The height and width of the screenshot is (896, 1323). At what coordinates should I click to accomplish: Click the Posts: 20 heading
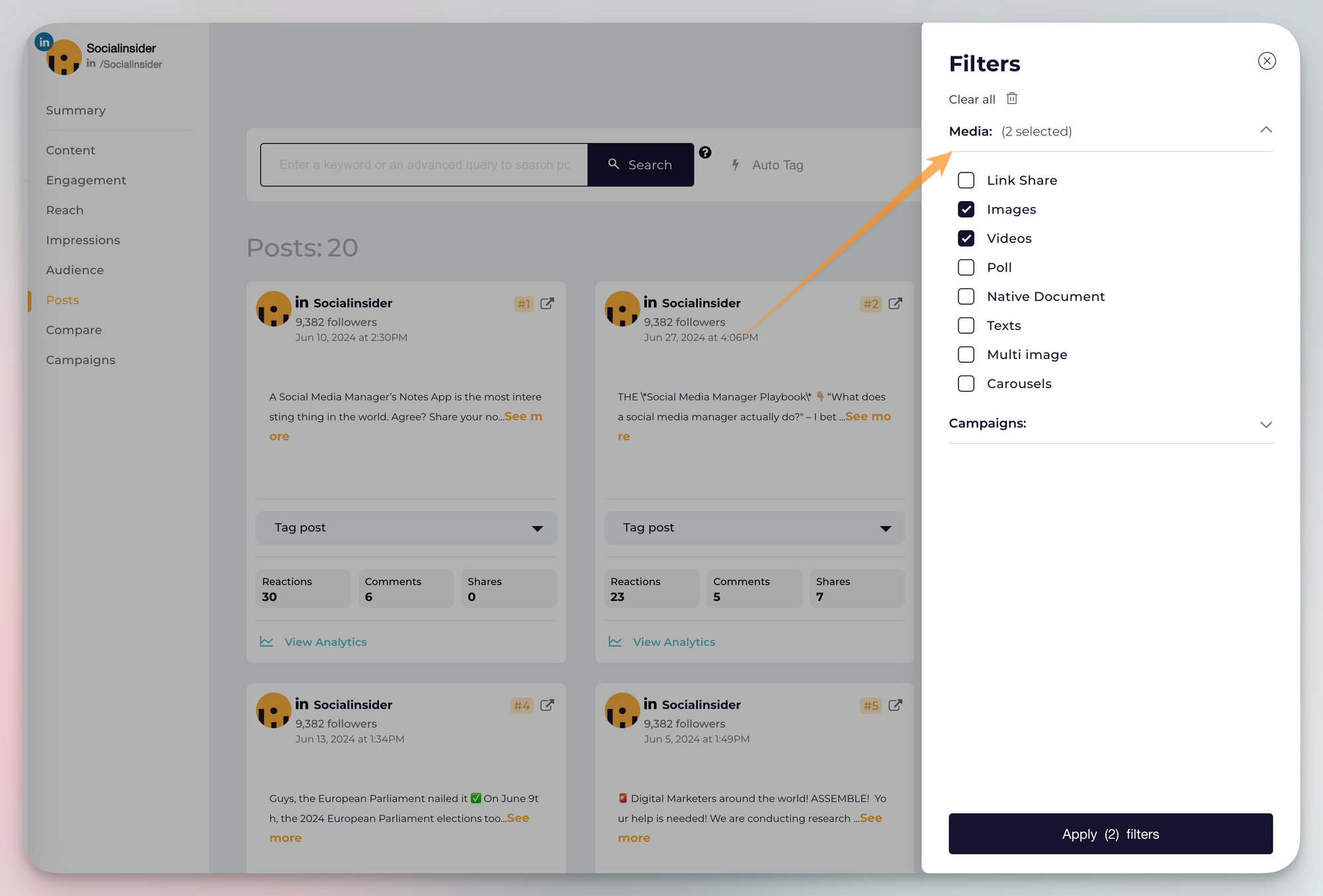pyautogui.click(x=302, y=247)
